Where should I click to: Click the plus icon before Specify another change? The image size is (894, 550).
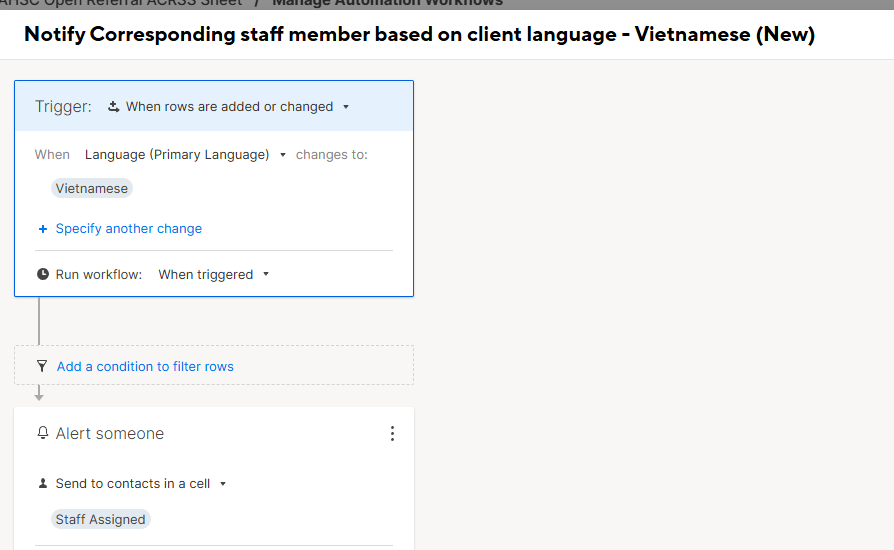point(43,229)
